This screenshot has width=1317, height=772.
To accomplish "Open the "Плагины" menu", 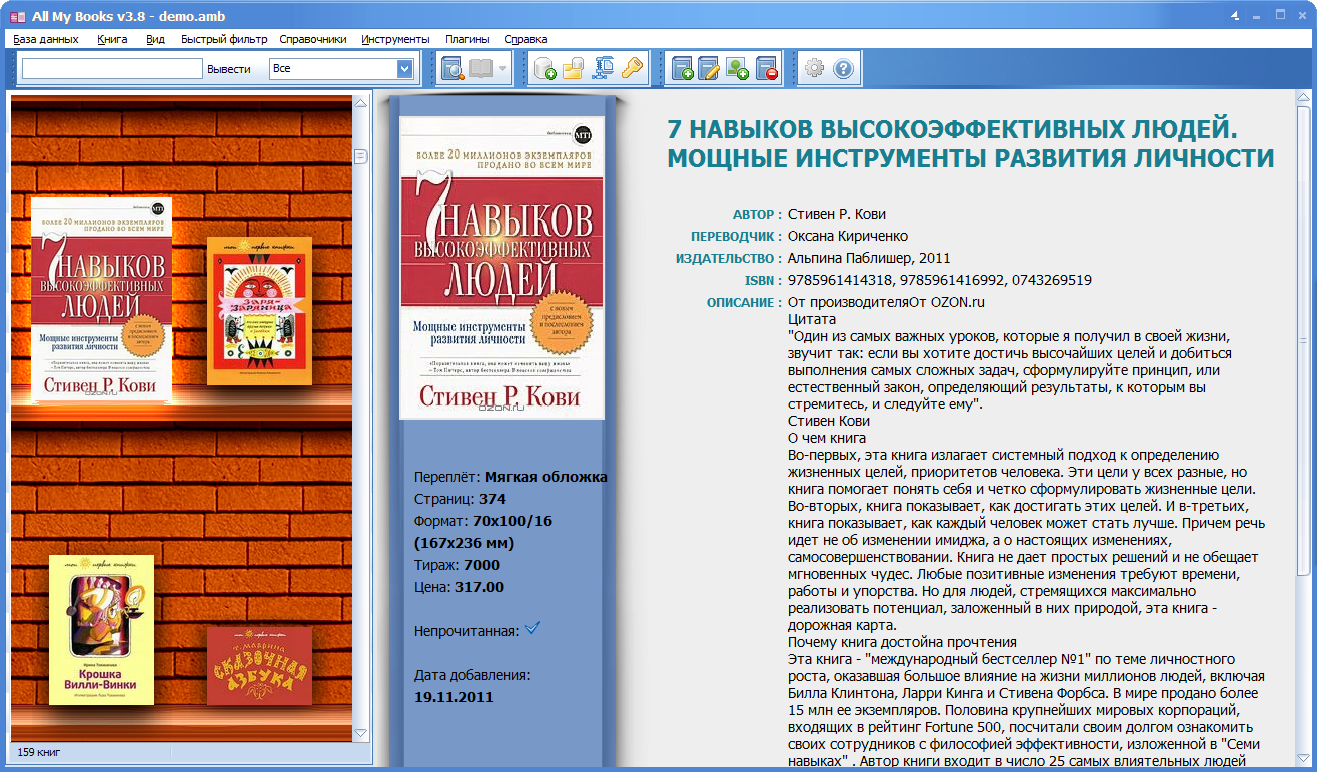I will point(467,39).
